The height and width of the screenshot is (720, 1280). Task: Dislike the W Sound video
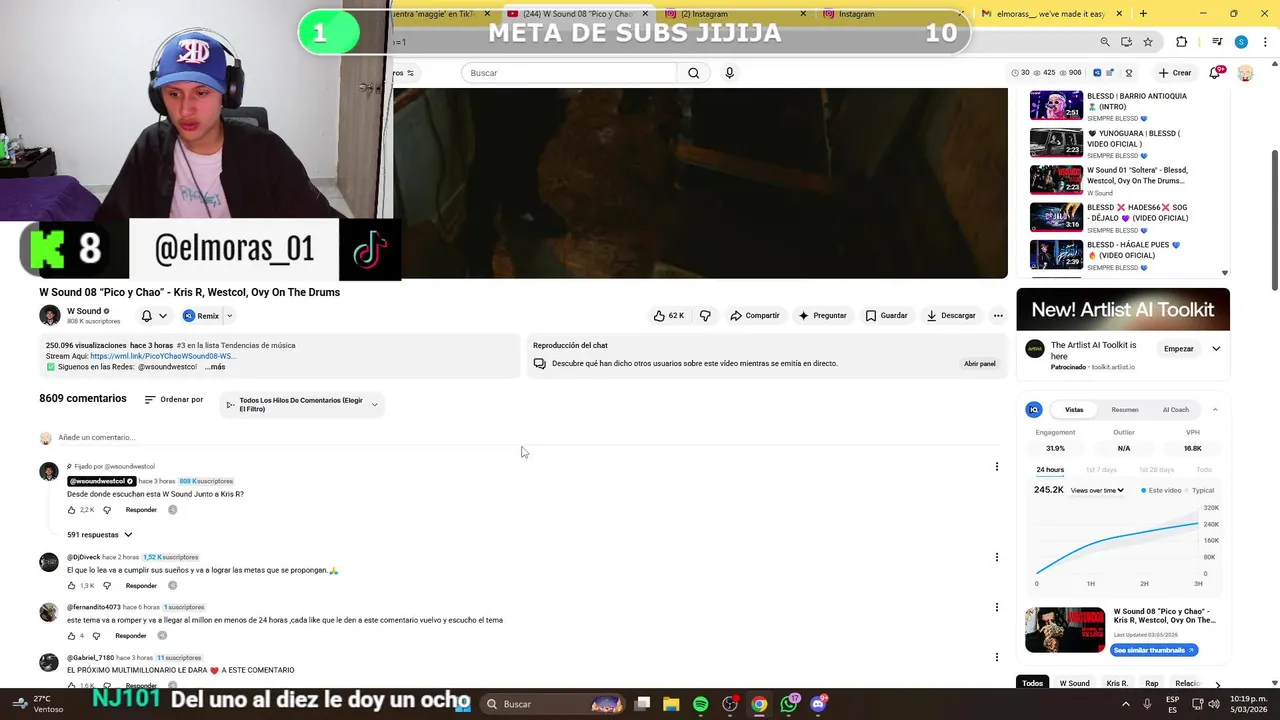pos(705,315)
